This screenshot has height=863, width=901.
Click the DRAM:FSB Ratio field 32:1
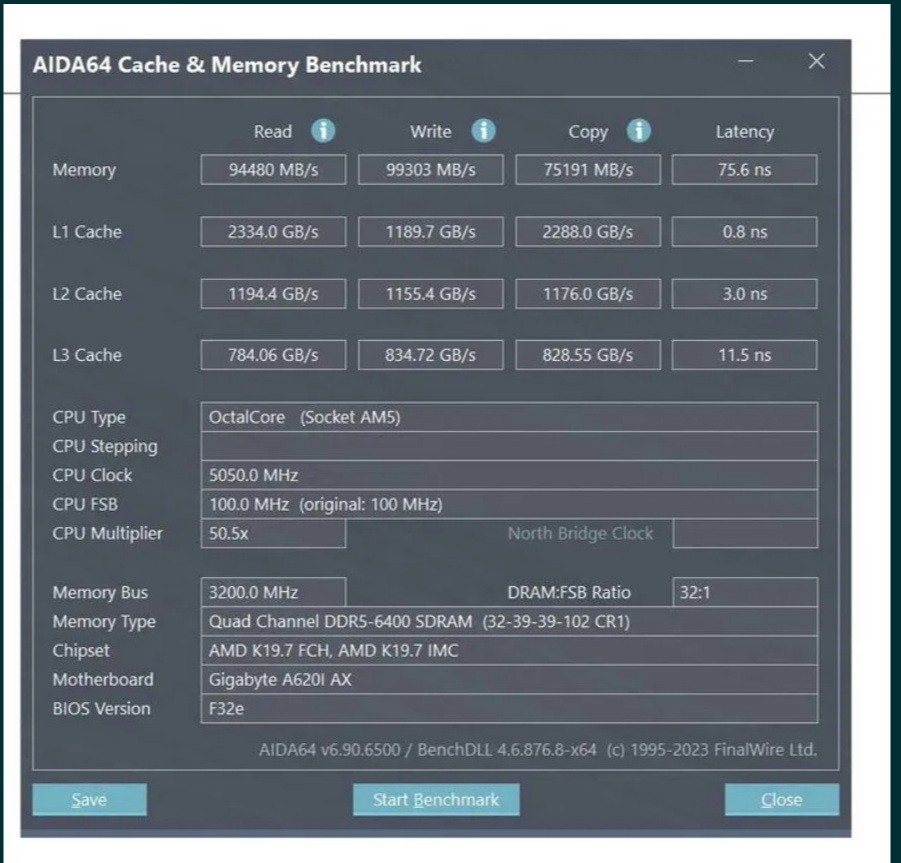(x=745, y=592)
